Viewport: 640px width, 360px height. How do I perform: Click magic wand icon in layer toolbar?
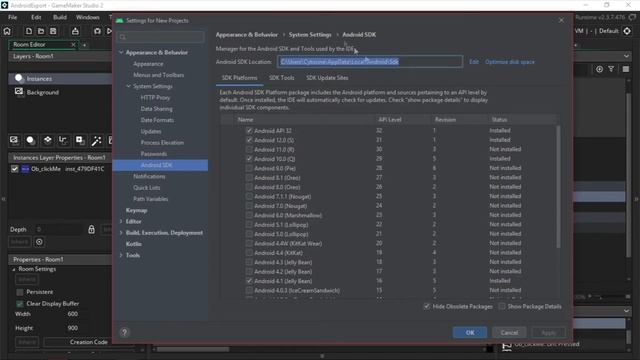[96, 140]
